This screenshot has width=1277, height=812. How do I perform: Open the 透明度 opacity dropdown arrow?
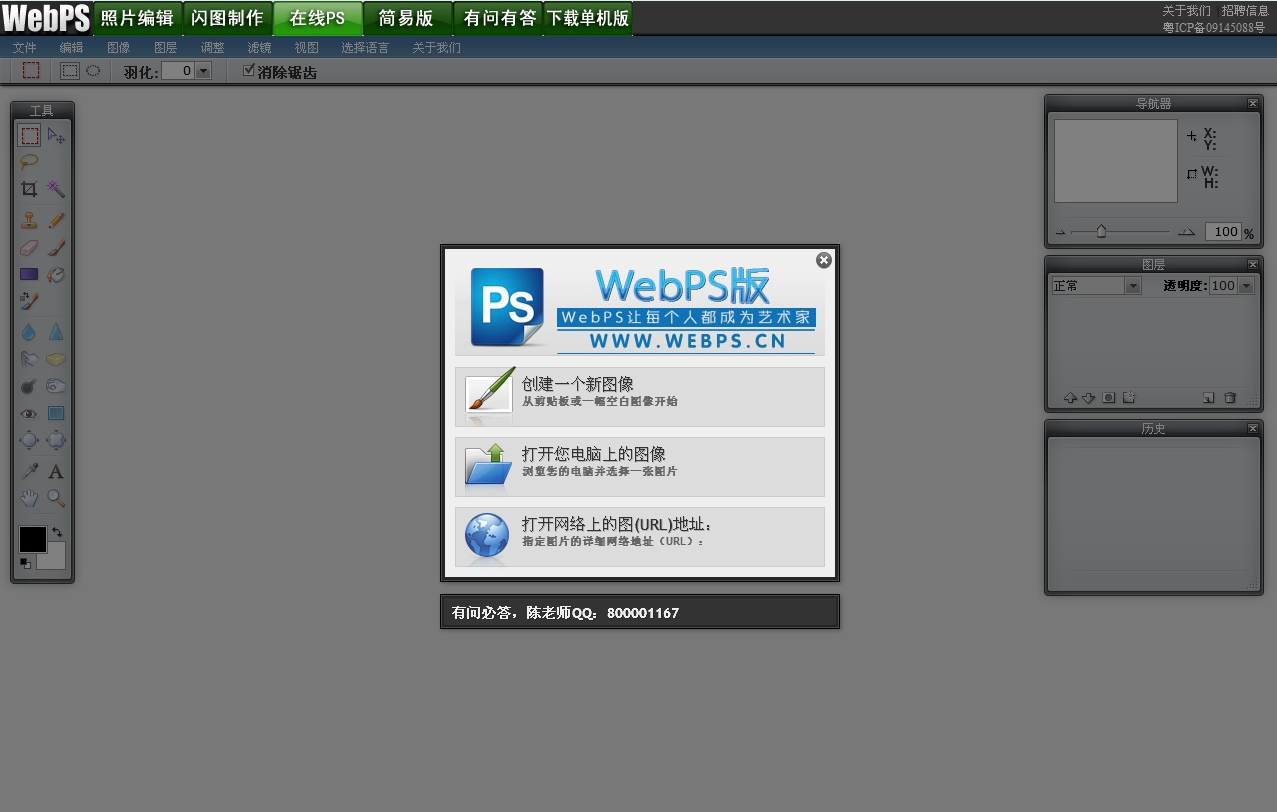[1246, 286]
